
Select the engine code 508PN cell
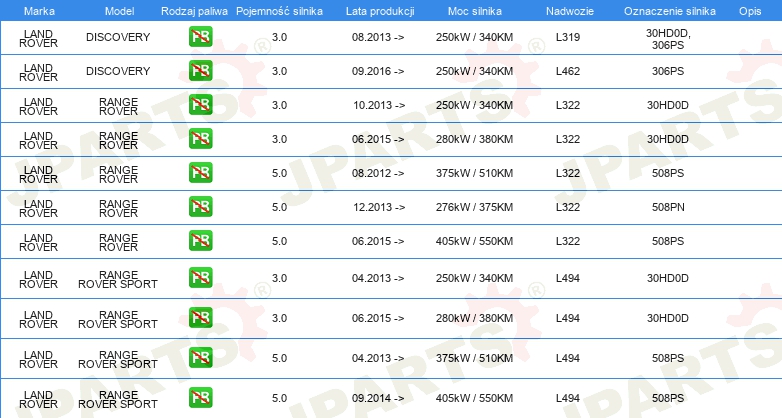pyautogui.click(x=668, y=207)
